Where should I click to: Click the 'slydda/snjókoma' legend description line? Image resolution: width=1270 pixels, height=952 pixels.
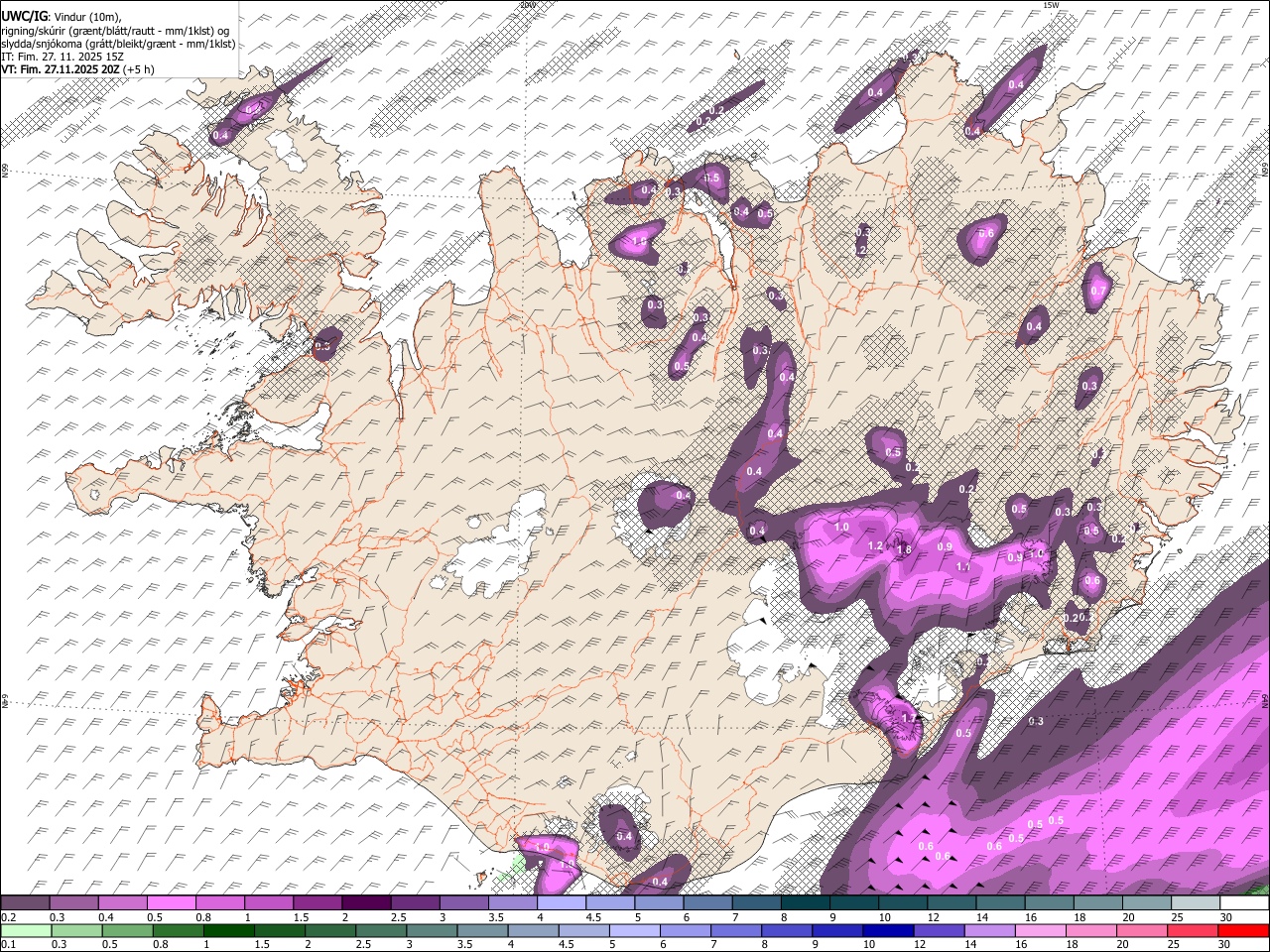tap(118, 44)
